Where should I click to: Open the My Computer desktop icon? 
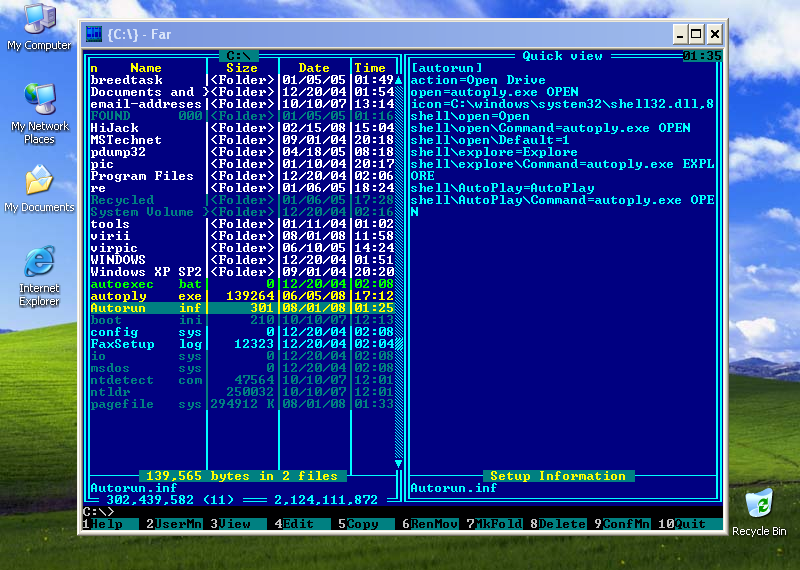tap(39, 27)
